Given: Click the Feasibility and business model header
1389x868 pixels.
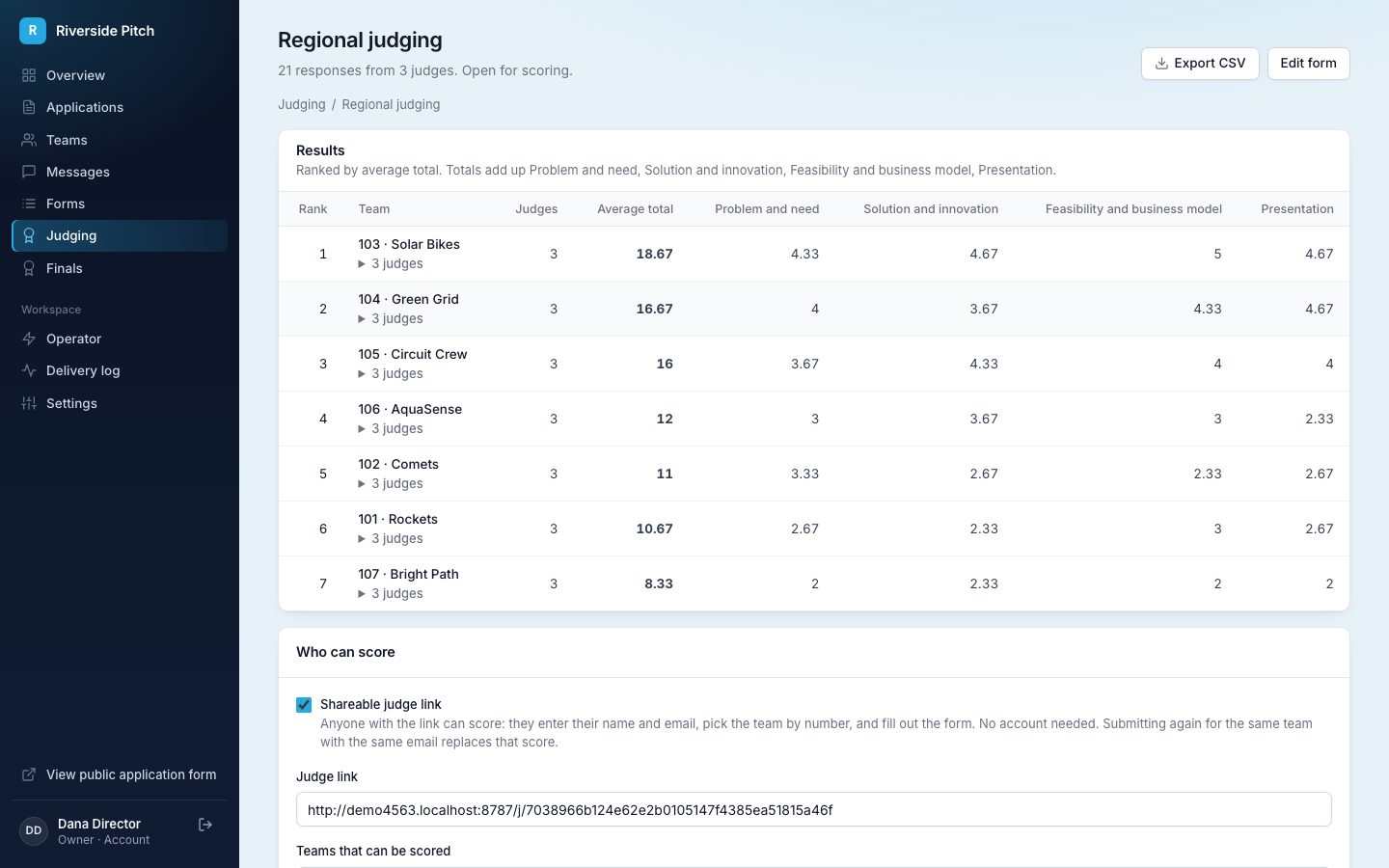Looking at the screenshot, I should (x=1133, y=209).
